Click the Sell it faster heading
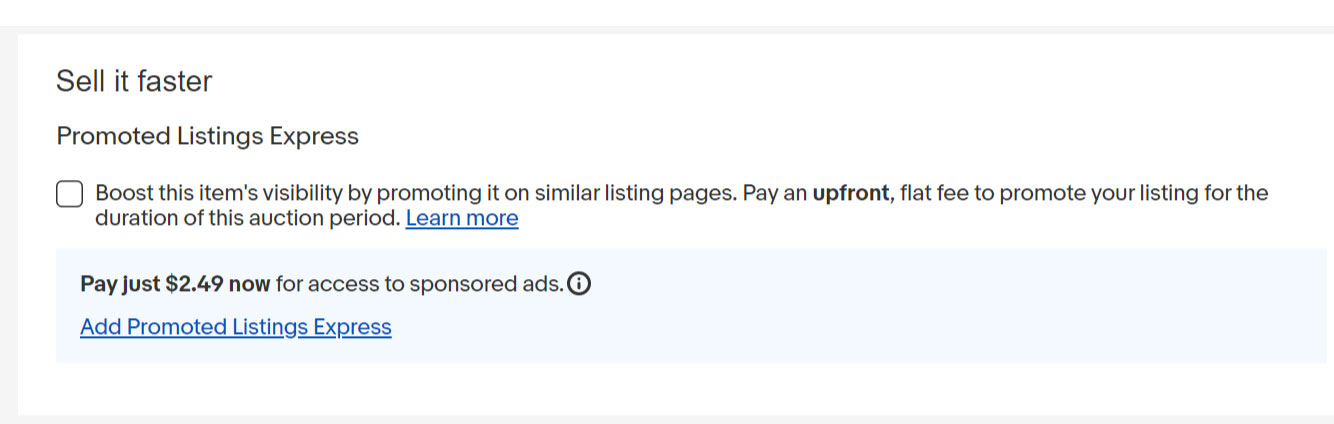The height and width of the screenshot is (424, 1334). [x=134, y=81]
